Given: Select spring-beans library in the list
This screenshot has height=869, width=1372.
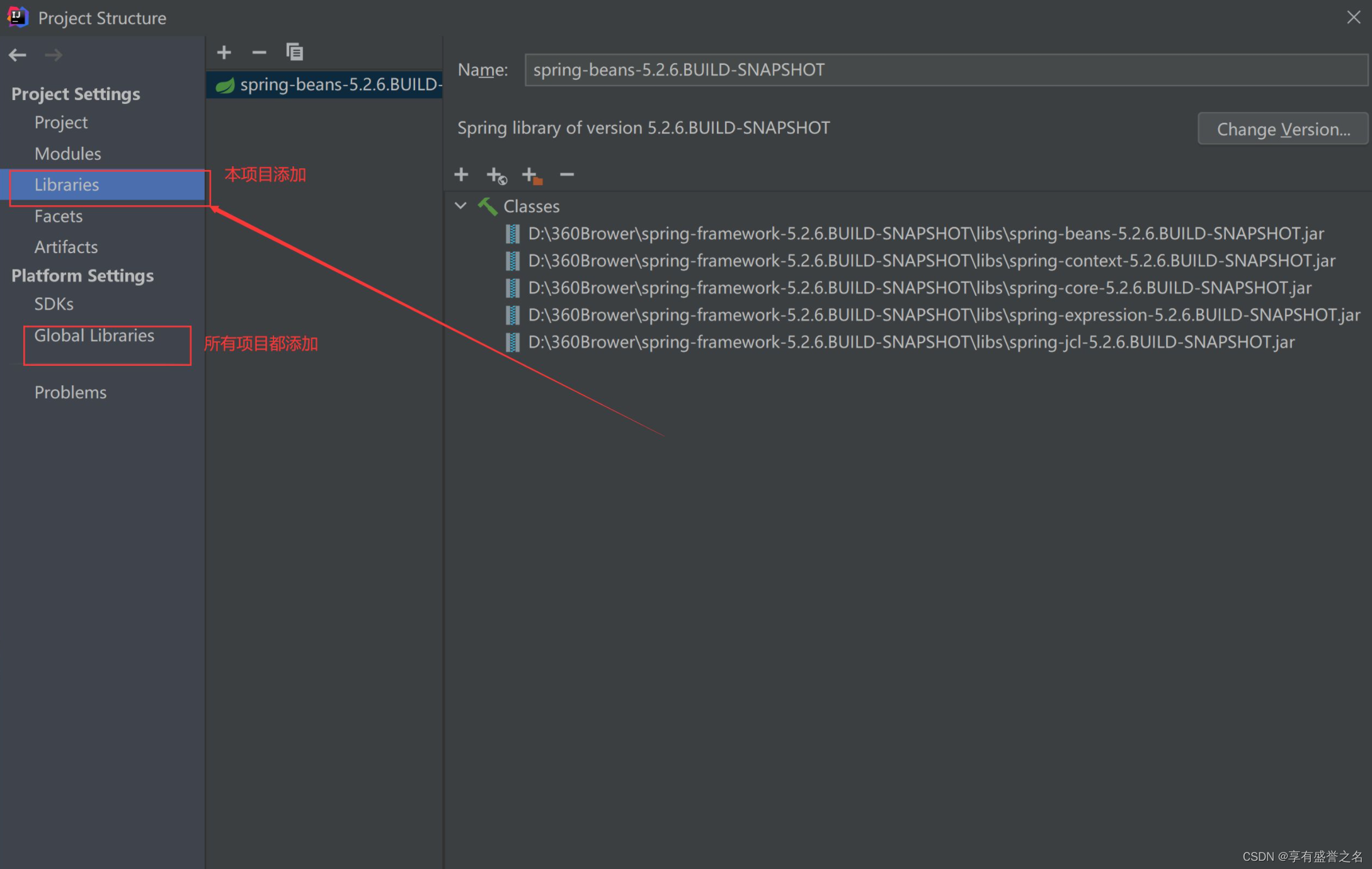Looking at the screenshot, I should tap(328, 84).
